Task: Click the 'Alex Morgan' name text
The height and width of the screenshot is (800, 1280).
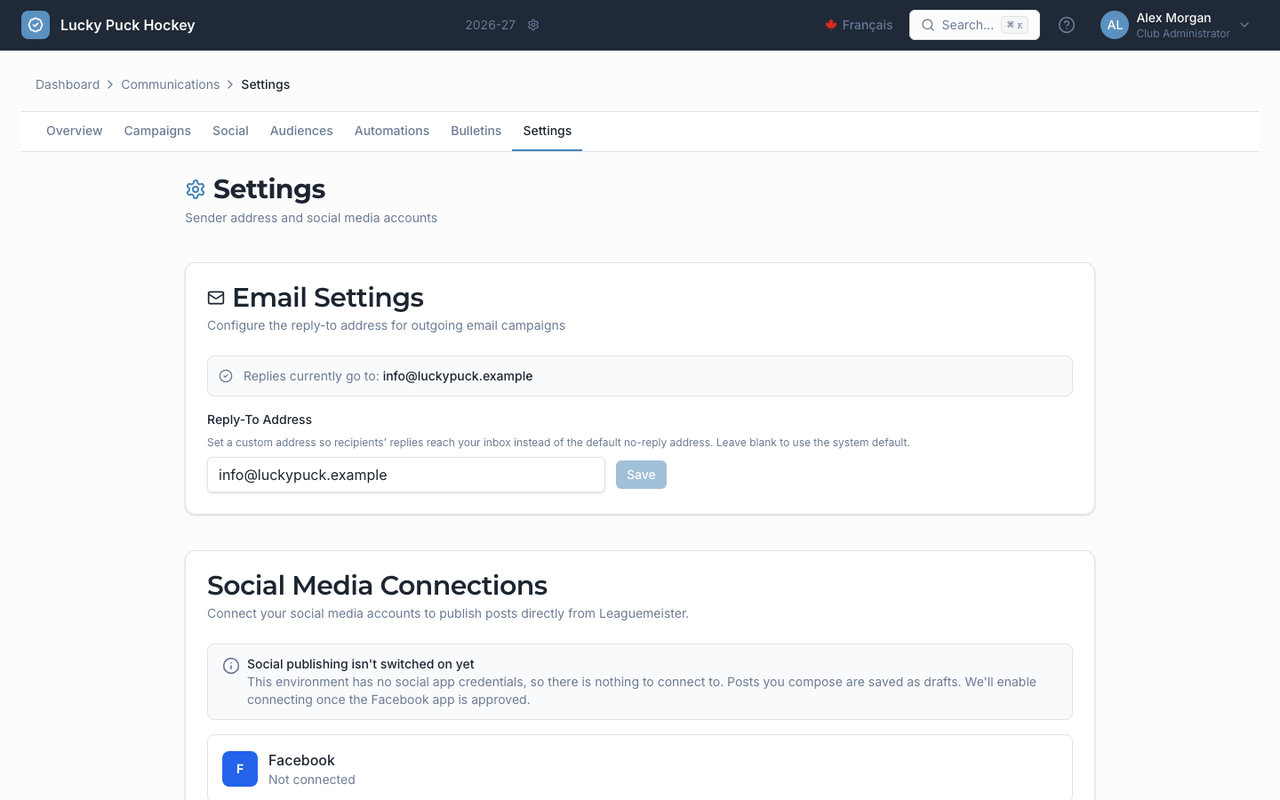Action: pyautogui.click(x=1173, y=18)
